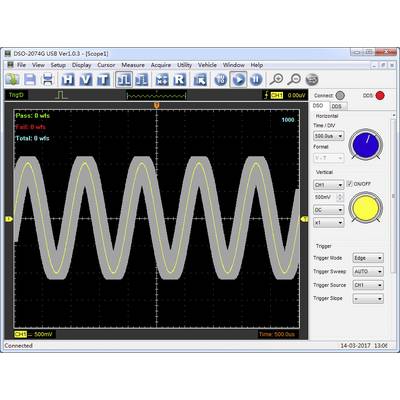Screen dimensions: 400x400
Task: Zoom out with the magnifier minus icon
Action: tap(294, 79)
